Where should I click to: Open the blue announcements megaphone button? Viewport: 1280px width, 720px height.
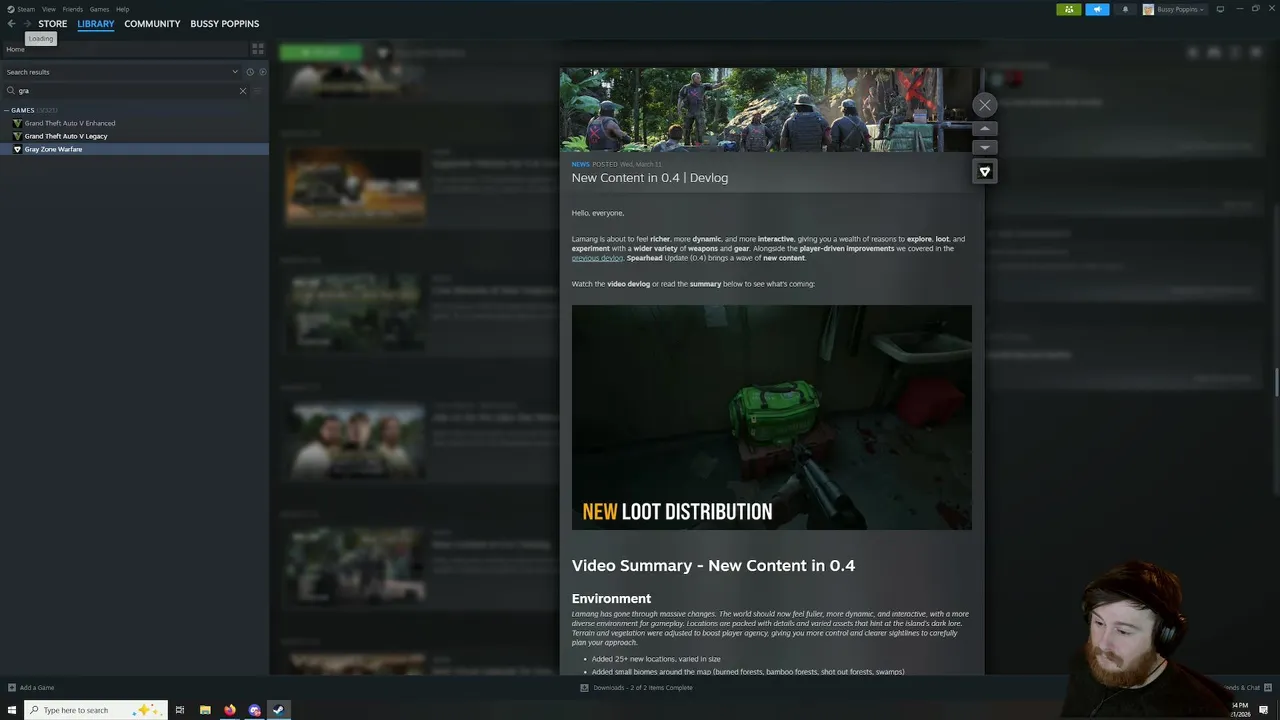1097,9
